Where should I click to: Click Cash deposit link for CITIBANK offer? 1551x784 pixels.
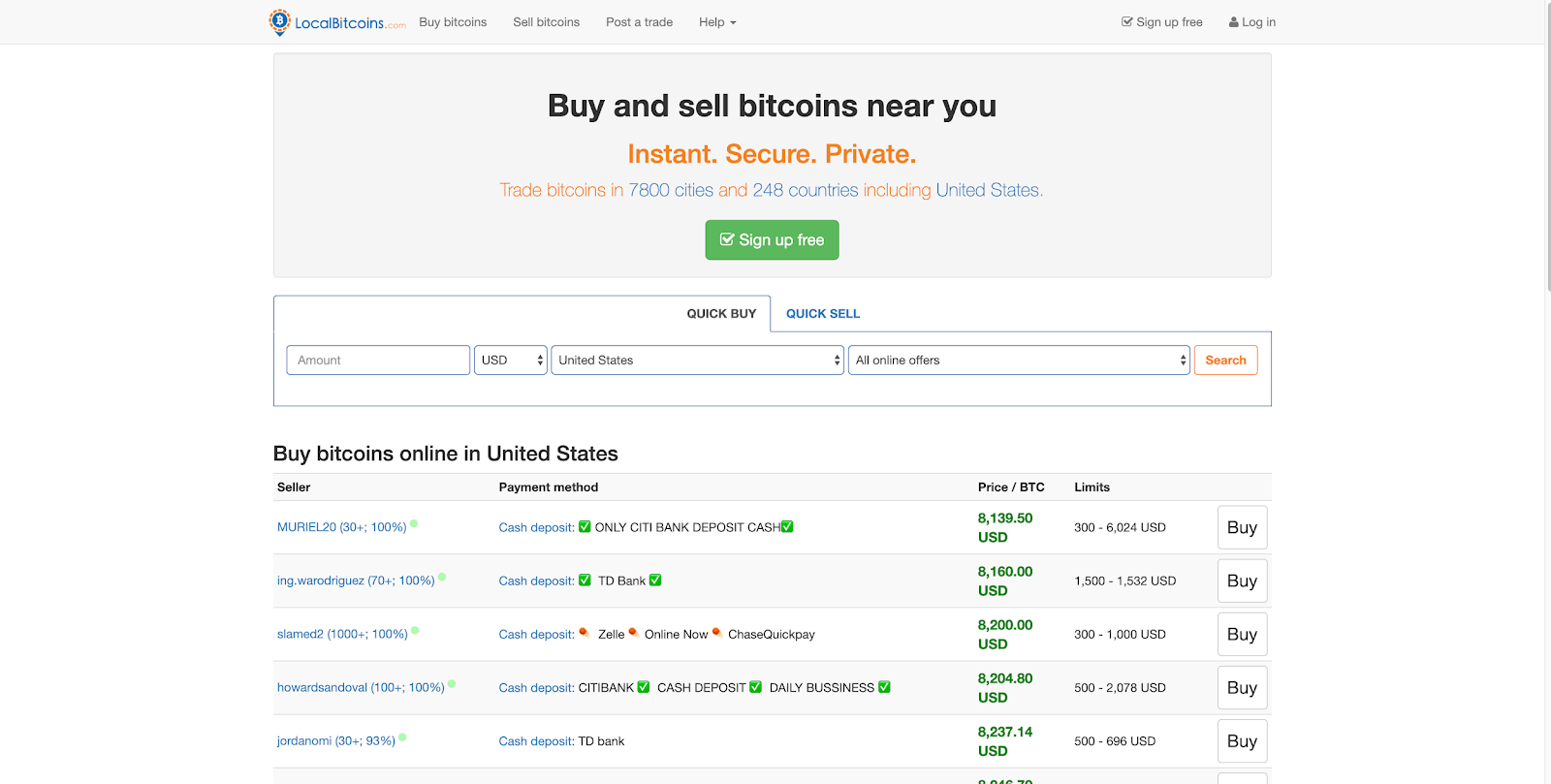pyautogui.click(x=537, y=687)
